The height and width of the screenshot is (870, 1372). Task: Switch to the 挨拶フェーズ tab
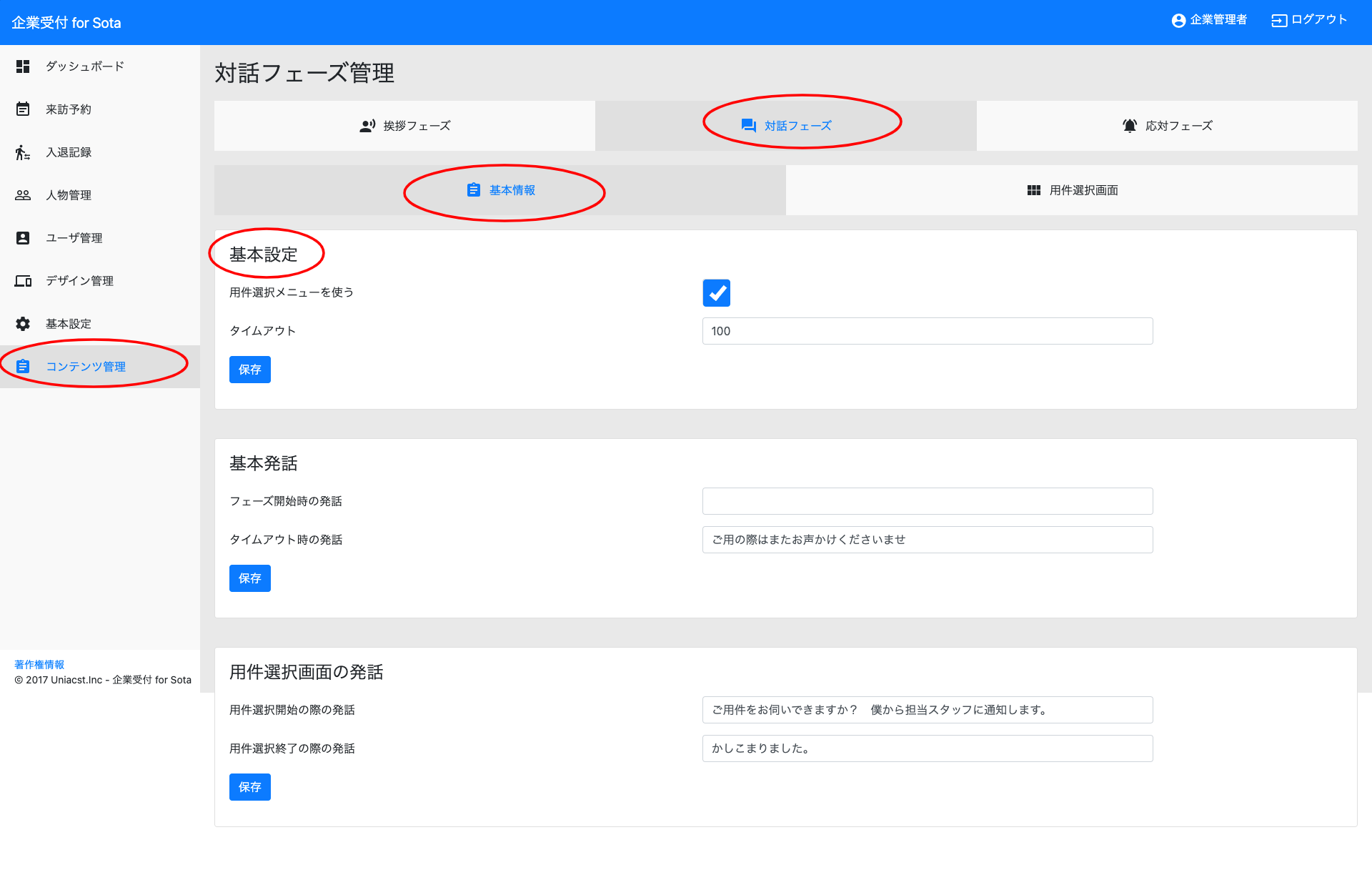[x=404, y=126]
